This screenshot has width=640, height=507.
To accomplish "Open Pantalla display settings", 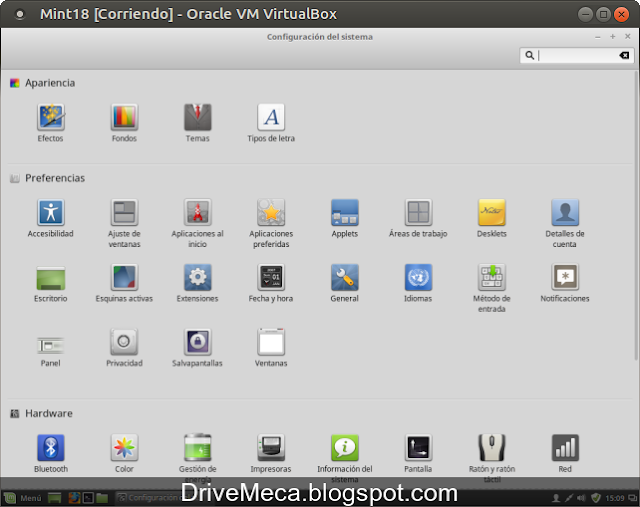I will pyautogui.click(x=418, y=454).
